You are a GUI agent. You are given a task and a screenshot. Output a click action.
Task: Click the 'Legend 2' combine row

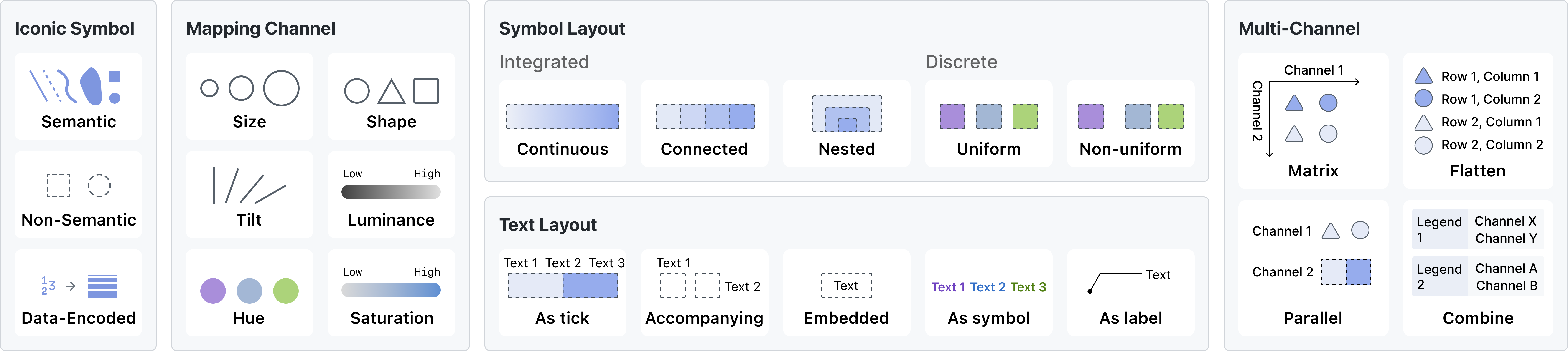pyautogui.click(x=1477, y=277)
